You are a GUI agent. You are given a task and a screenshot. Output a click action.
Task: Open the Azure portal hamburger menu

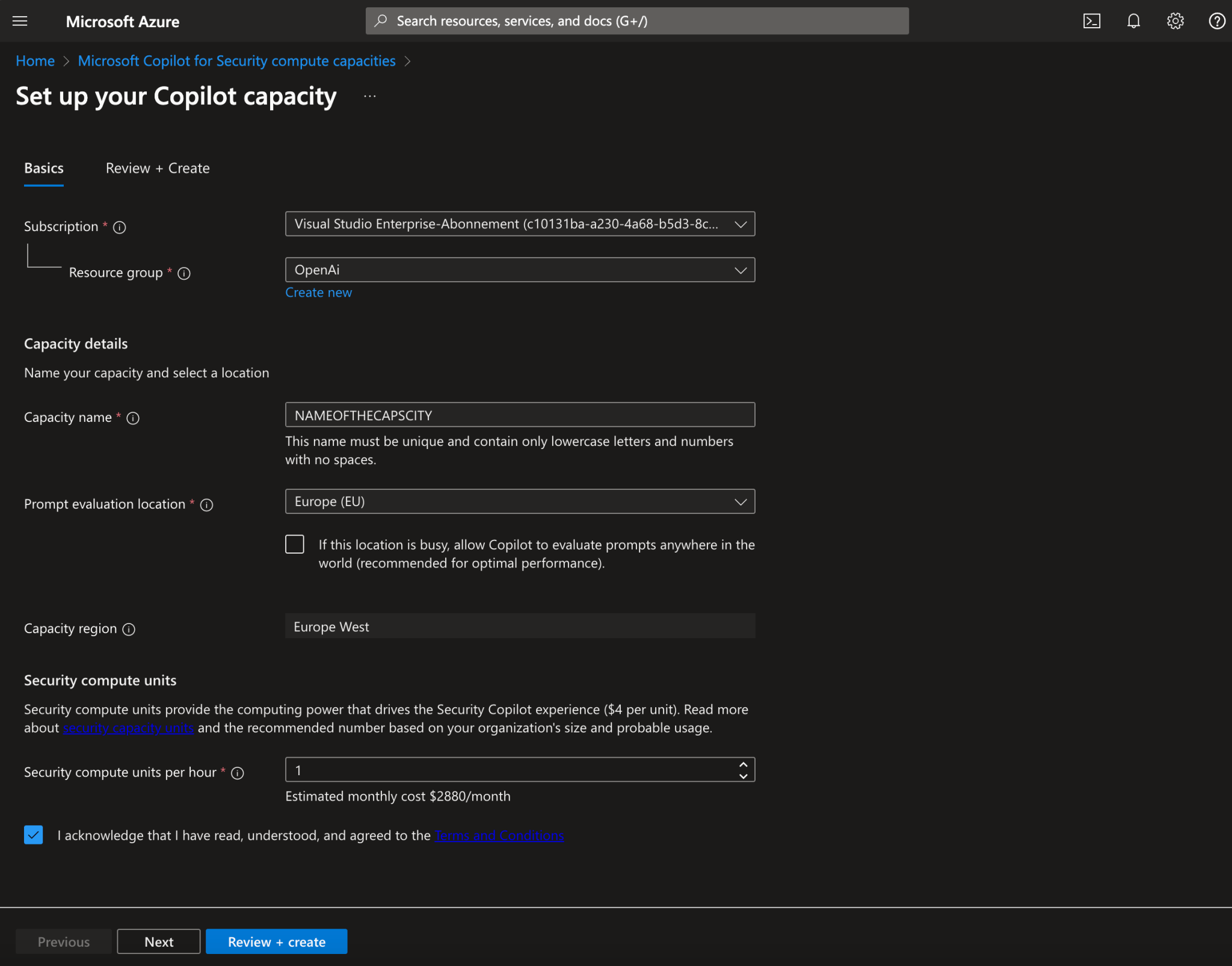pos(20,21)
